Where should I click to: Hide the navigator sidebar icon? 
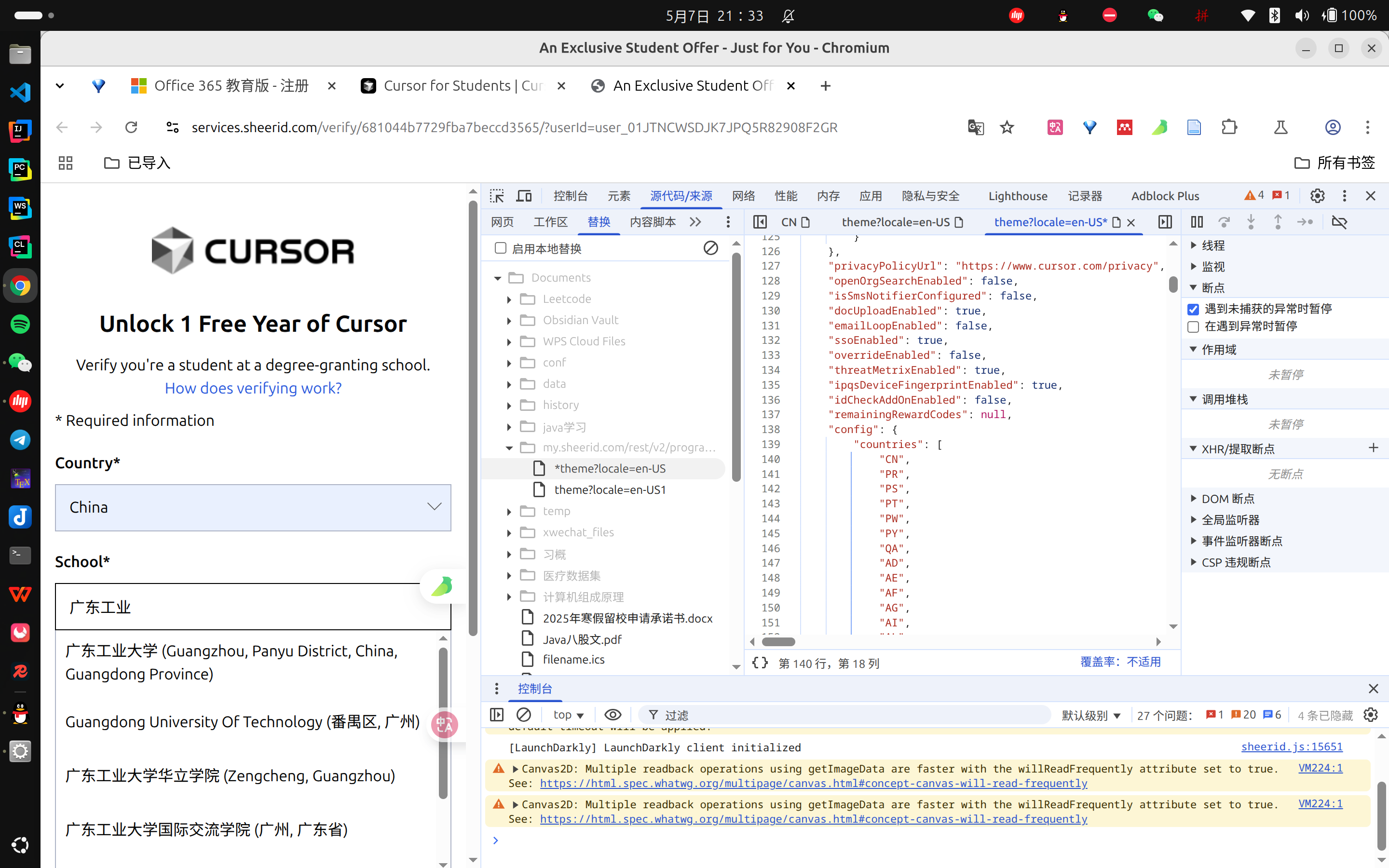tap(760, 222)
